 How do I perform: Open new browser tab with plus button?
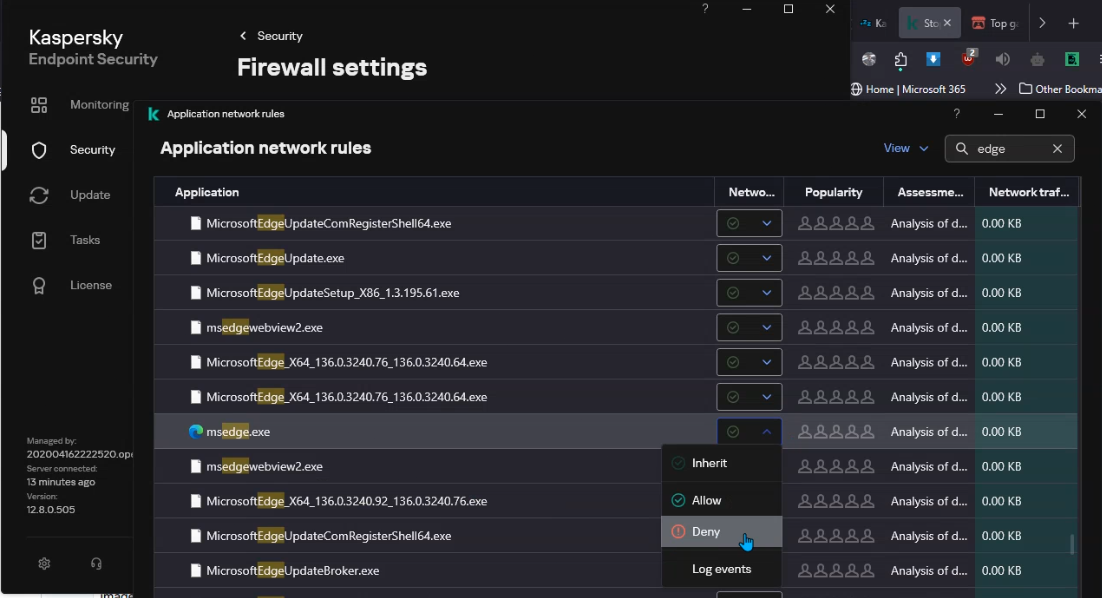click(1073, 23)
